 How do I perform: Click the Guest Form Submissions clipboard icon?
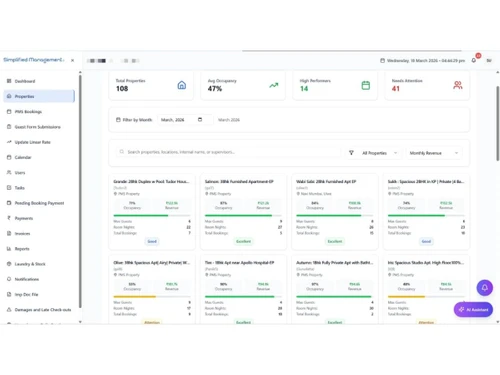(x=9, y=127)
